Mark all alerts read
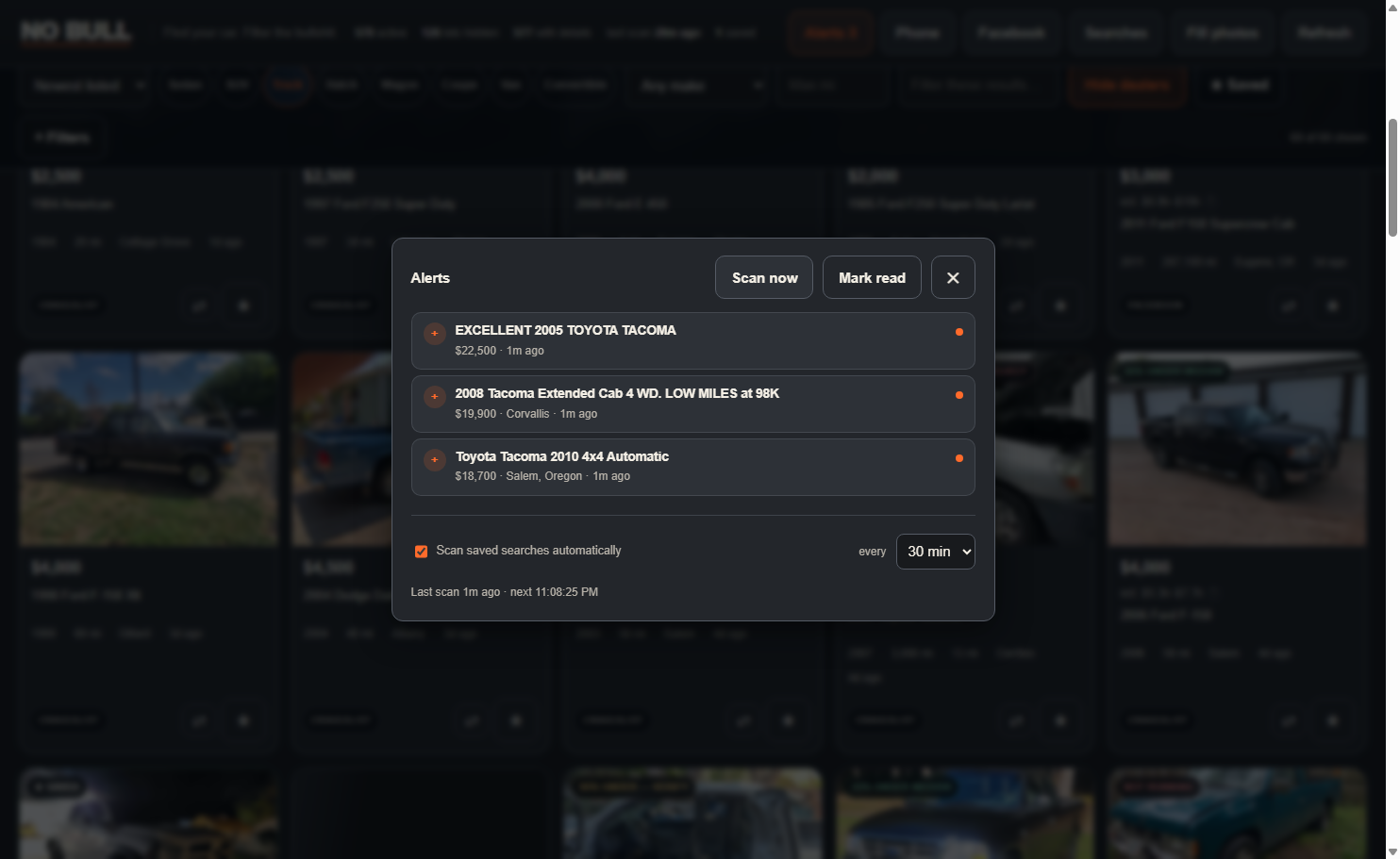Image resolution: width=1400 pixels, height=859 pixels. pos(872,277)
